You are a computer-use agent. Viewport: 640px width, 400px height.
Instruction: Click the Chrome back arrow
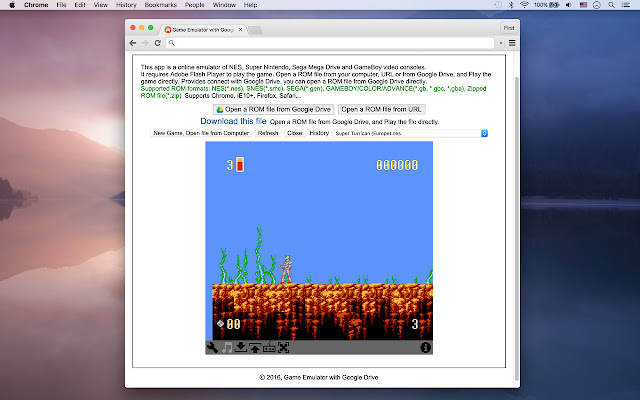133,43
